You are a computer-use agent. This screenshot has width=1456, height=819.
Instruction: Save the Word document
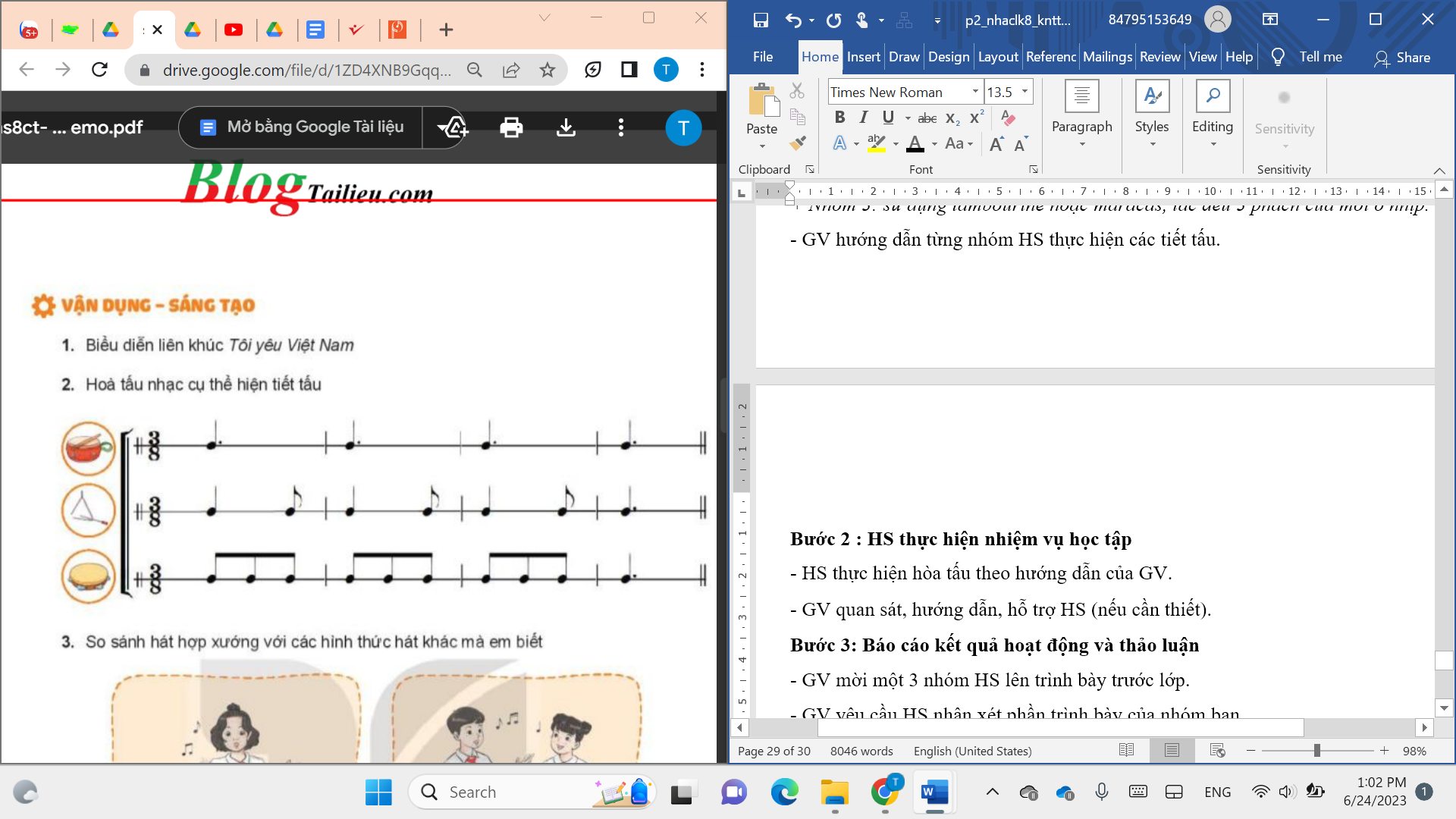(x=761, y=20)
